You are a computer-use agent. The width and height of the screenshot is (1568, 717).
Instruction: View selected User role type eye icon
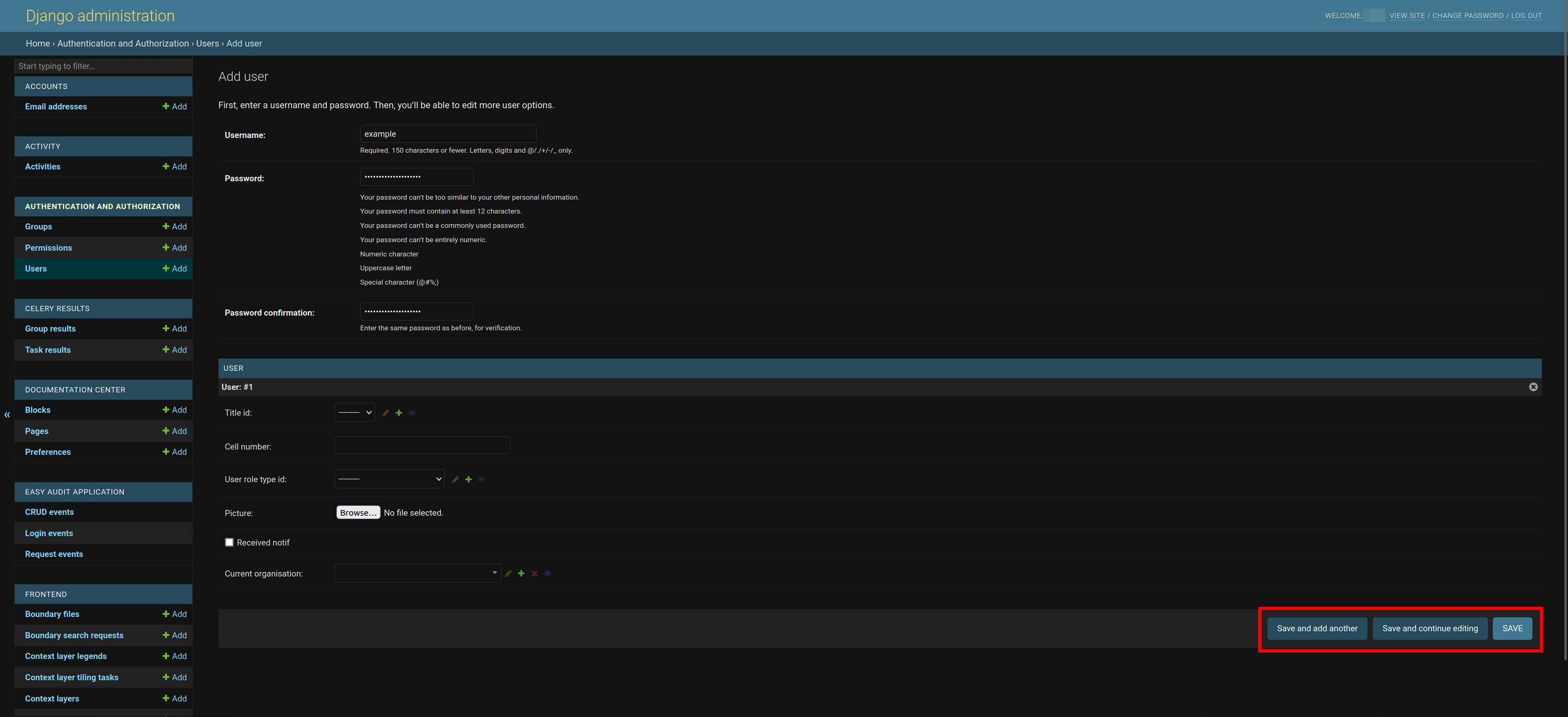point(481,480)
